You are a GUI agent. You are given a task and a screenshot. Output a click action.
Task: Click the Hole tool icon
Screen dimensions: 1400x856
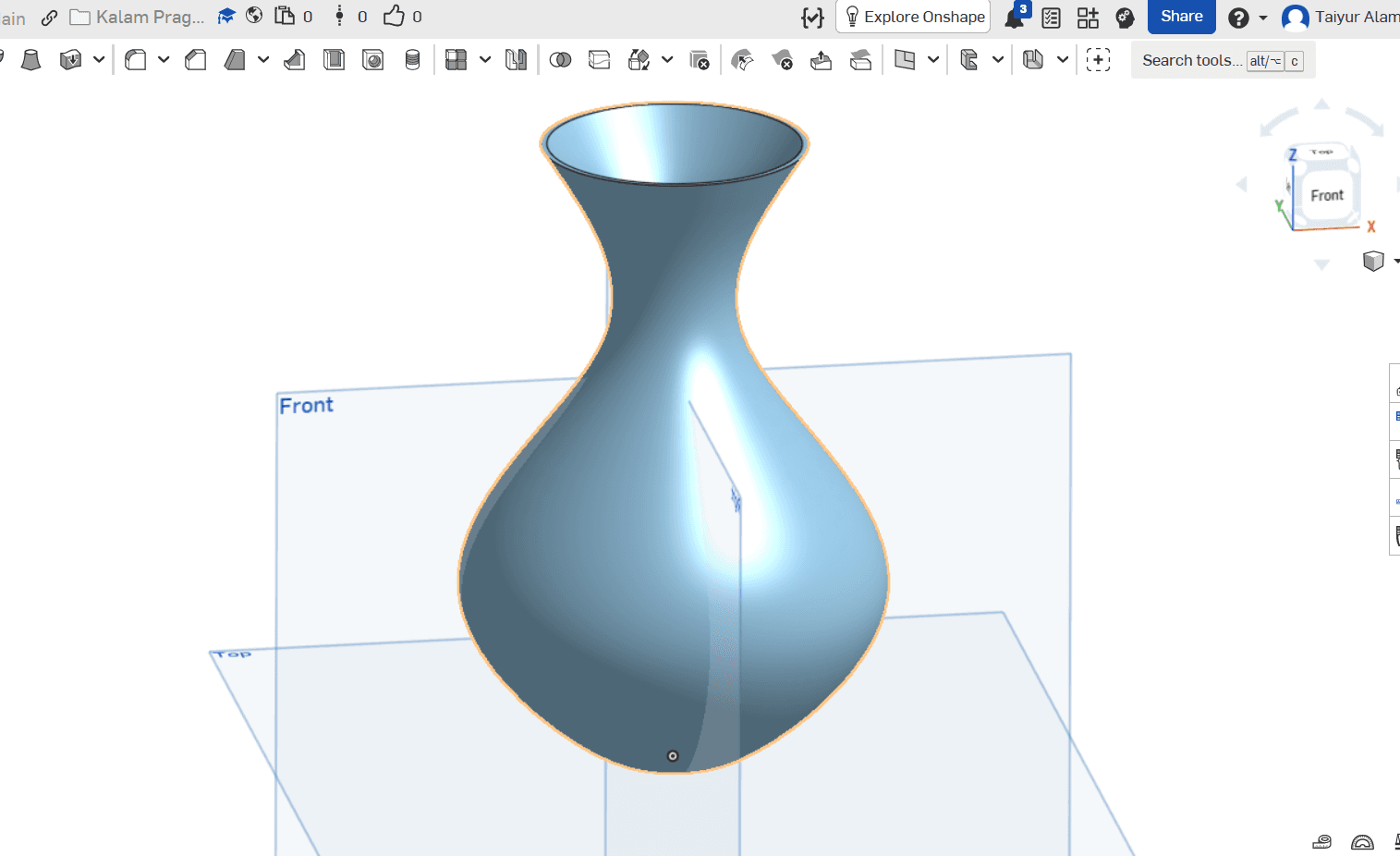(x=373, y=60)
